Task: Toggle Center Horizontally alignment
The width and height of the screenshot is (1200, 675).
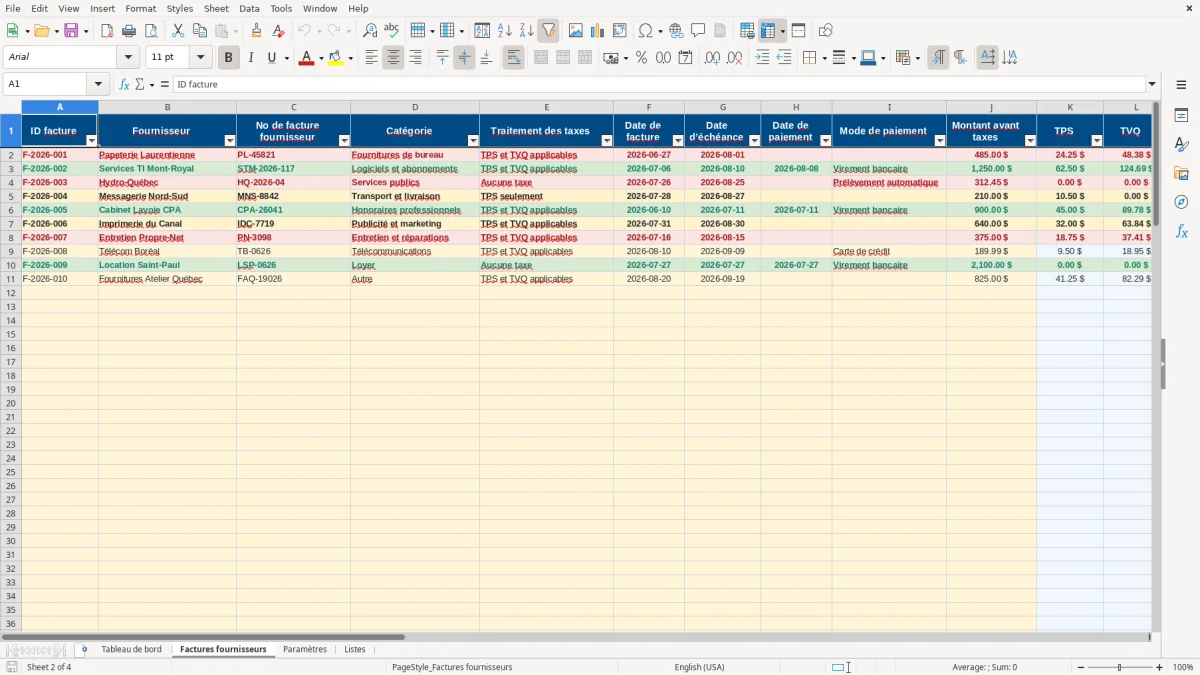Action: (x=393, y=58)
